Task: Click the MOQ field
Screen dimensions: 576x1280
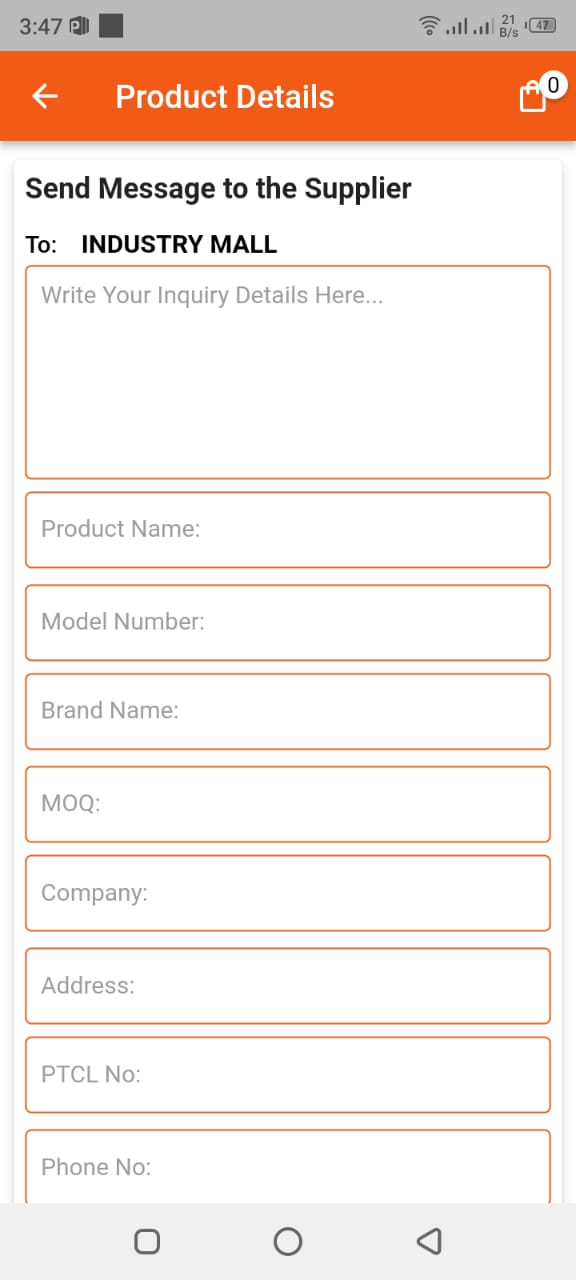Action: (287, 803)
